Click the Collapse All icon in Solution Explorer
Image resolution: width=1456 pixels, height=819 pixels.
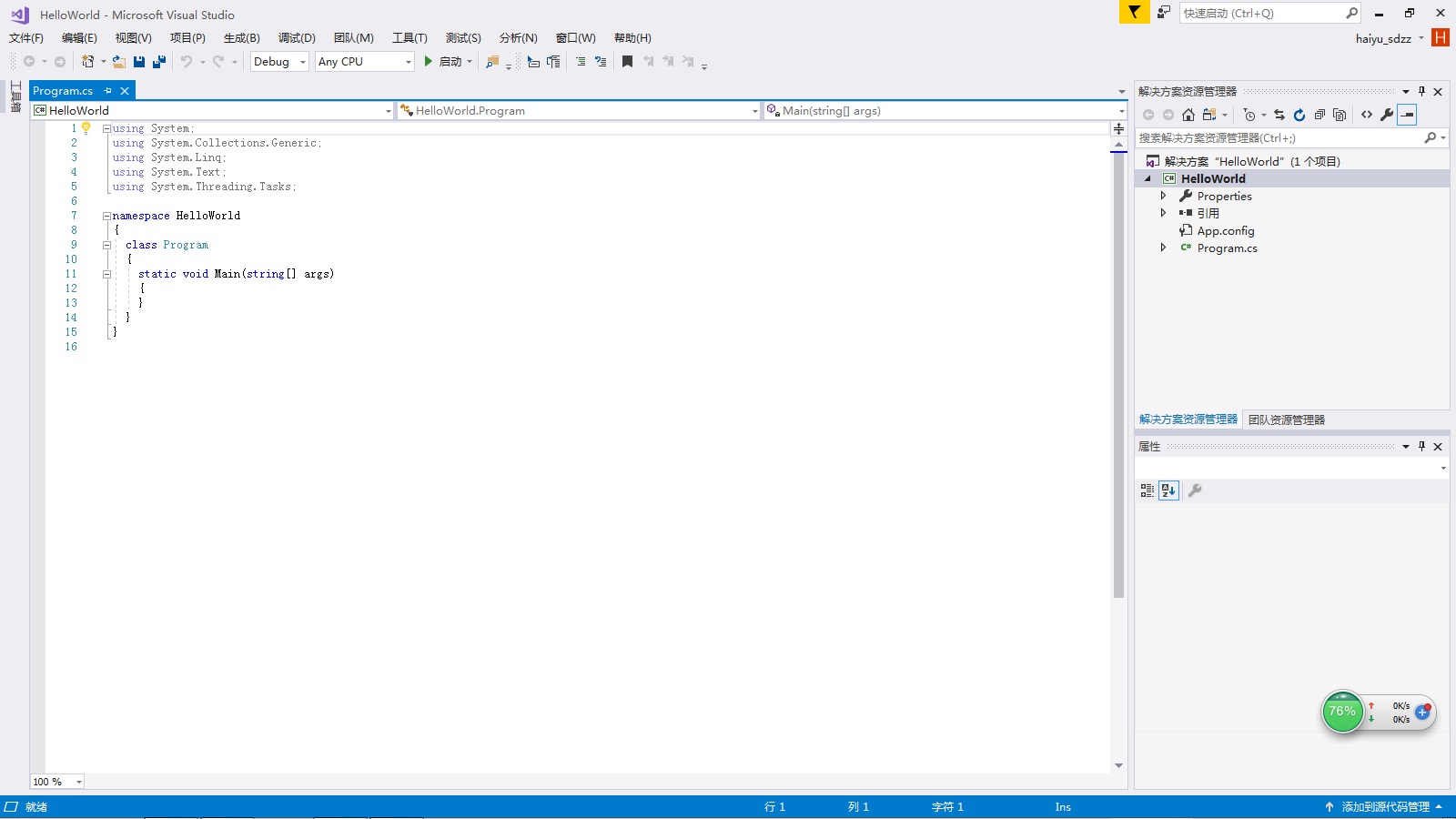[x=1319, y=115]
